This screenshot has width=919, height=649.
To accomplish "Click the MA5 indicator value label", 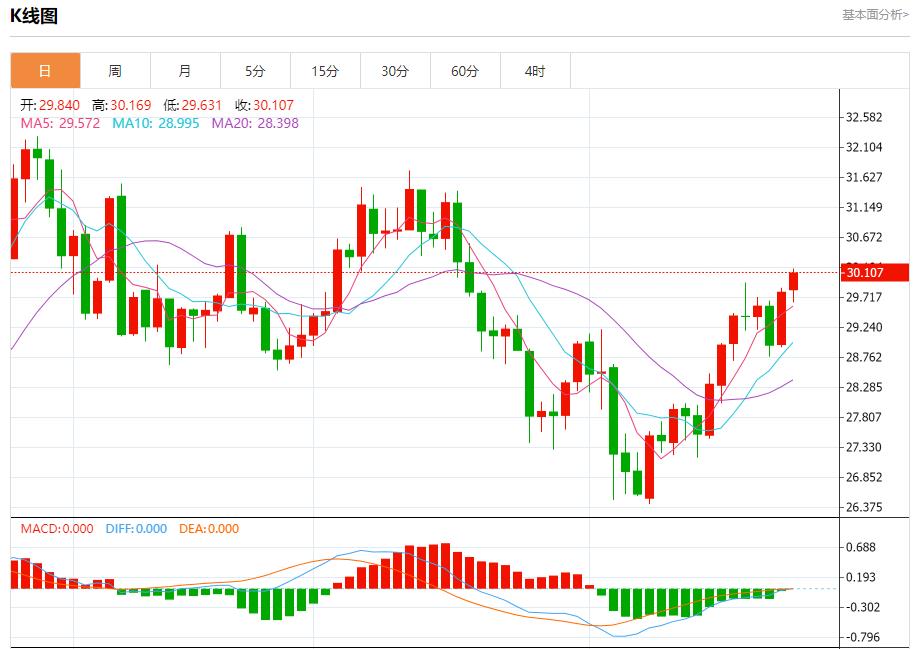I will pyautogui.click(x=60, y=123).
